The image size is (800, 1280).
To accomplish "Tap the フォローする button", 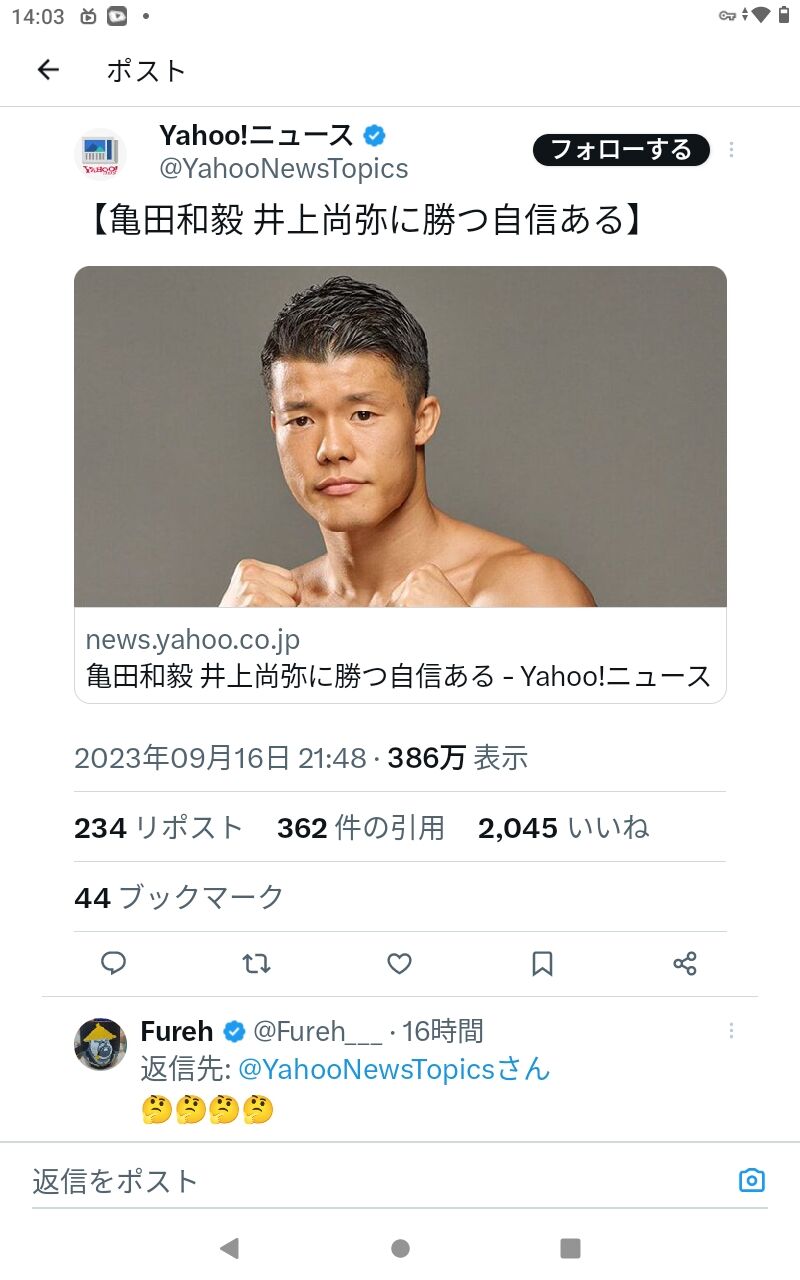I will pyautogui.click(x=621, y=150).
